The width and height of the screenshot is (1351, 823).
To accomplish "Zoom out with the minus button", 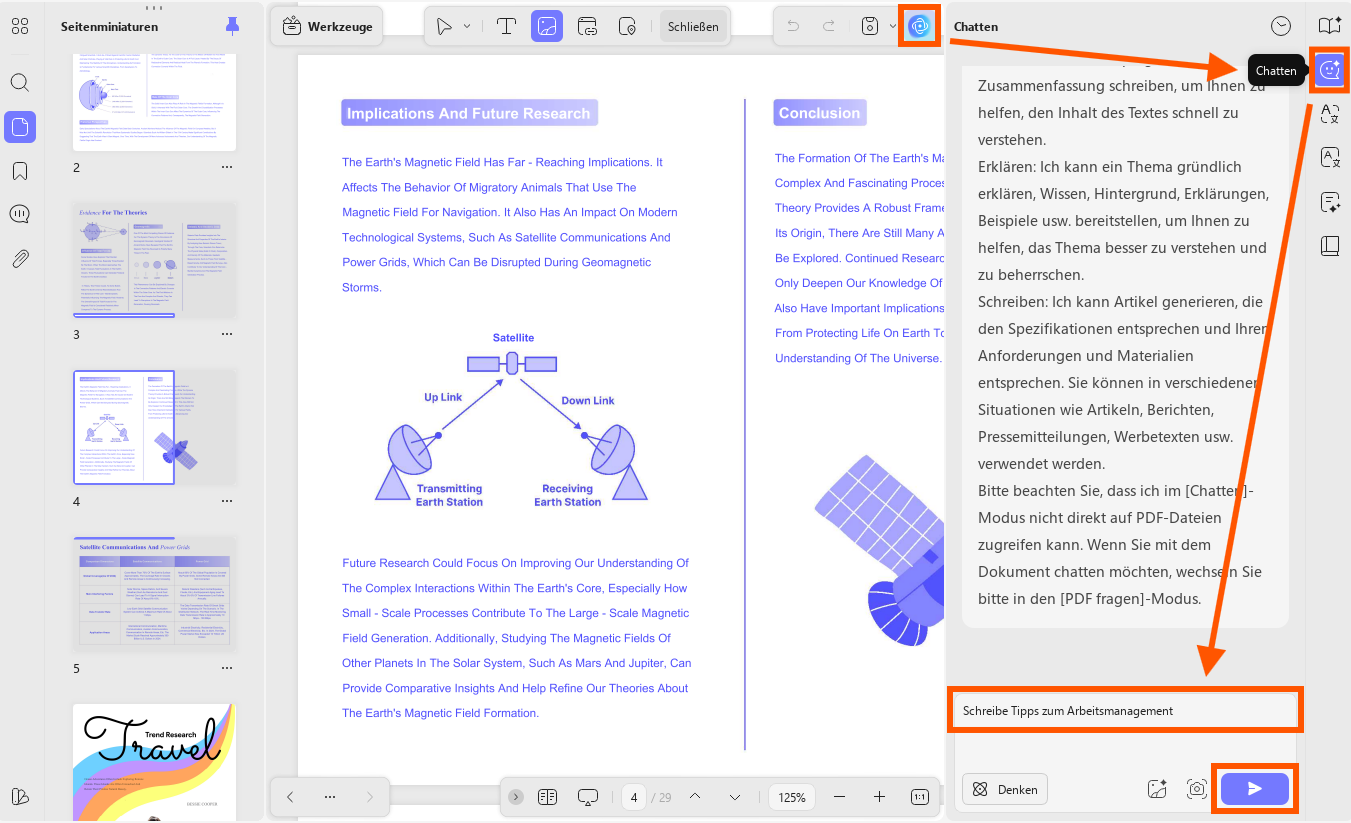I will (x=839, y=797).
